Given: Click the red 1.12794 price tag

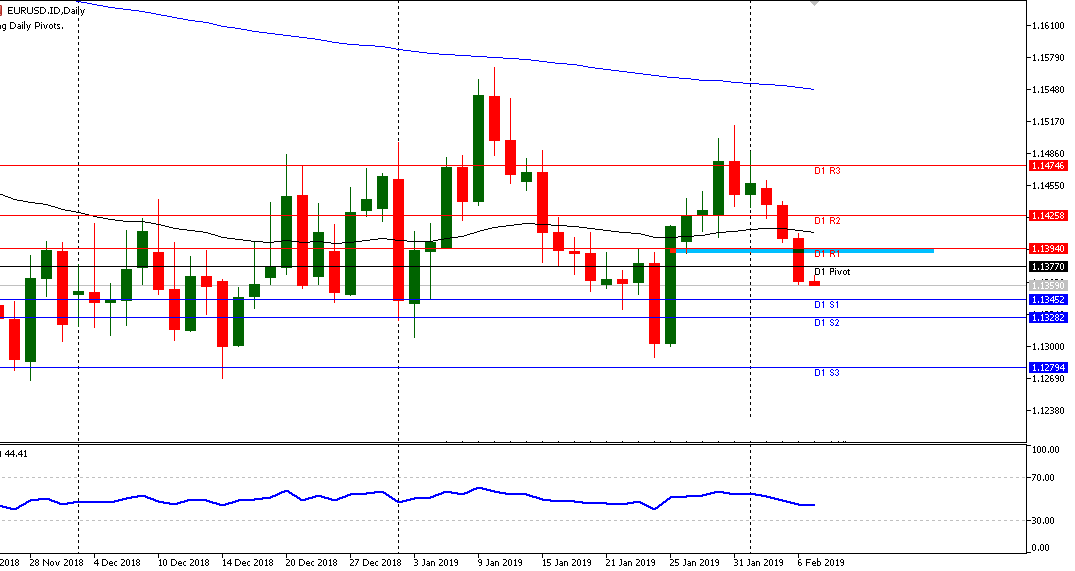Looking at the screenshot, I should point(1047,367).
